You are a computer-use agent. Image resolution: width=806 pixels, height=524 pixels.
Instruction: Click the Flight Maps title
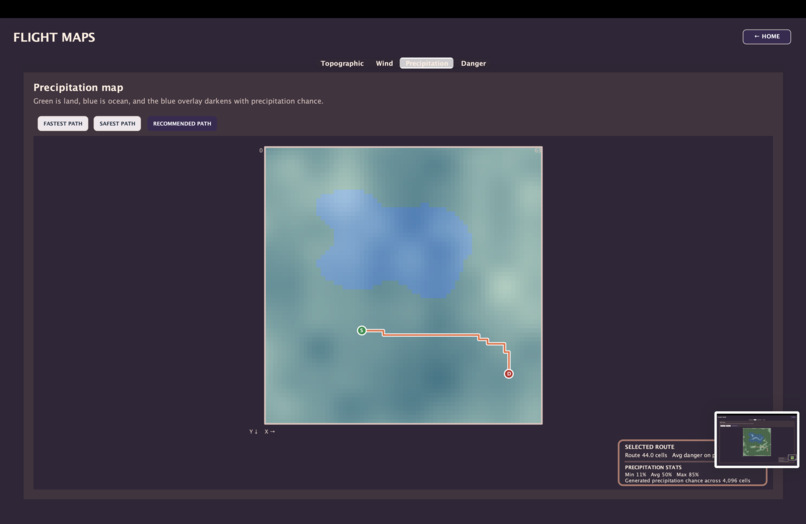(x=54, y=38)
